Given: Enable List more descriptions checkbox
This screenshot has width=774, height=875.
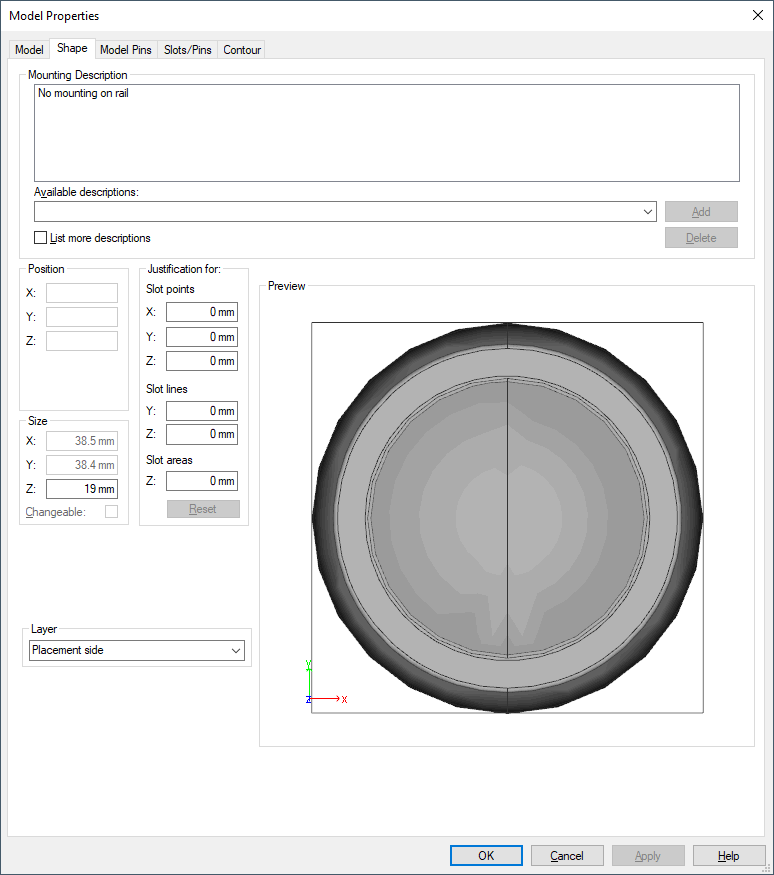Looking at the screenshot, I should coord(41,238).
